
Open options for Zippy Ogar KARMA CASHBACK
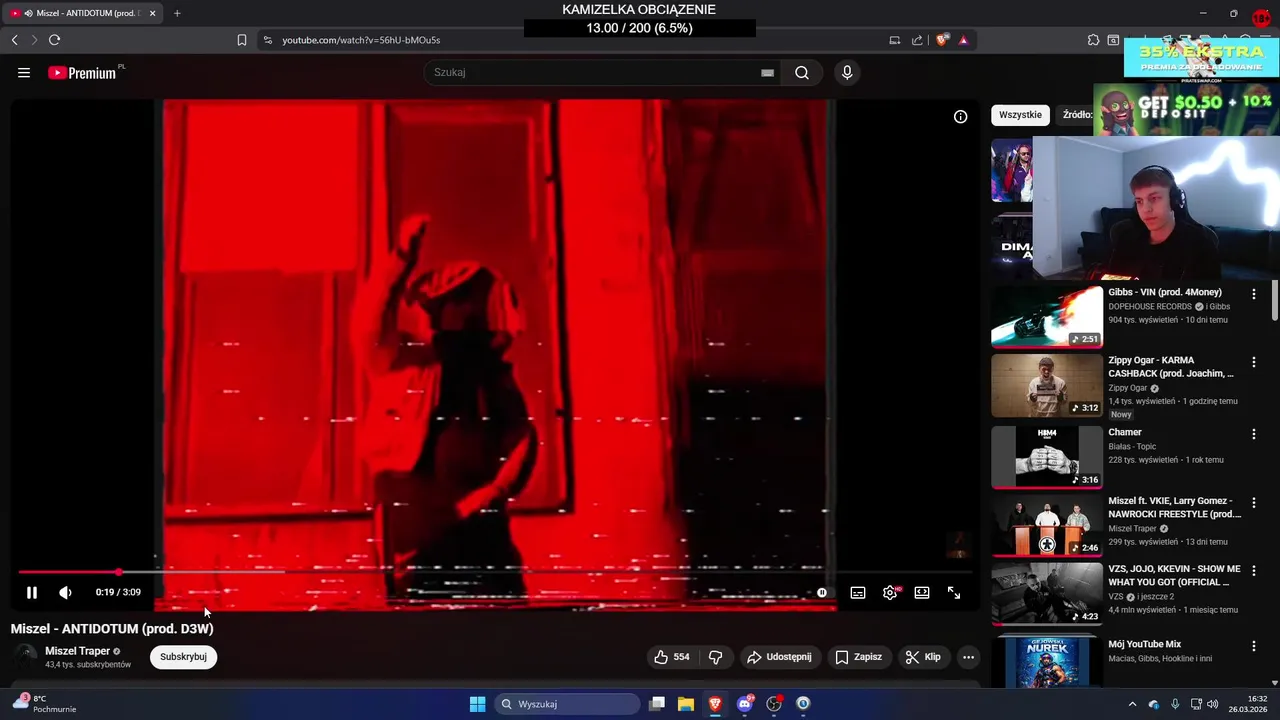(x=1254, y=362)
